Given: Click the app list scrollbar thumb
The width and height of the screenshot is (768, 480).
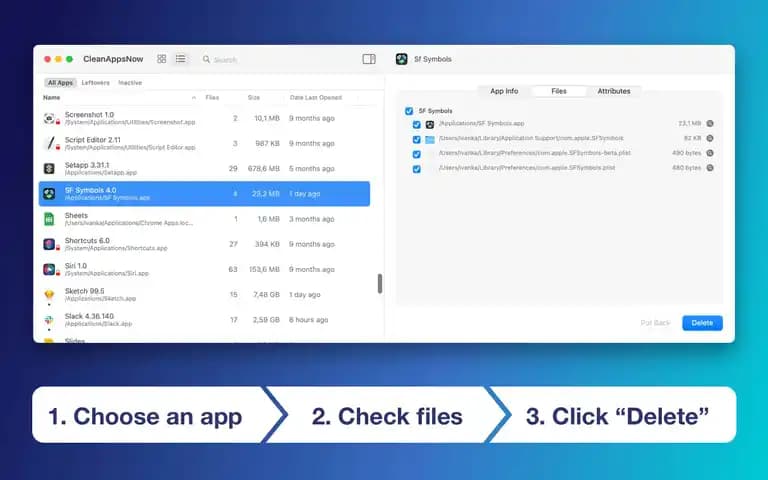Looking at the screenshot, I should point(380,284).
